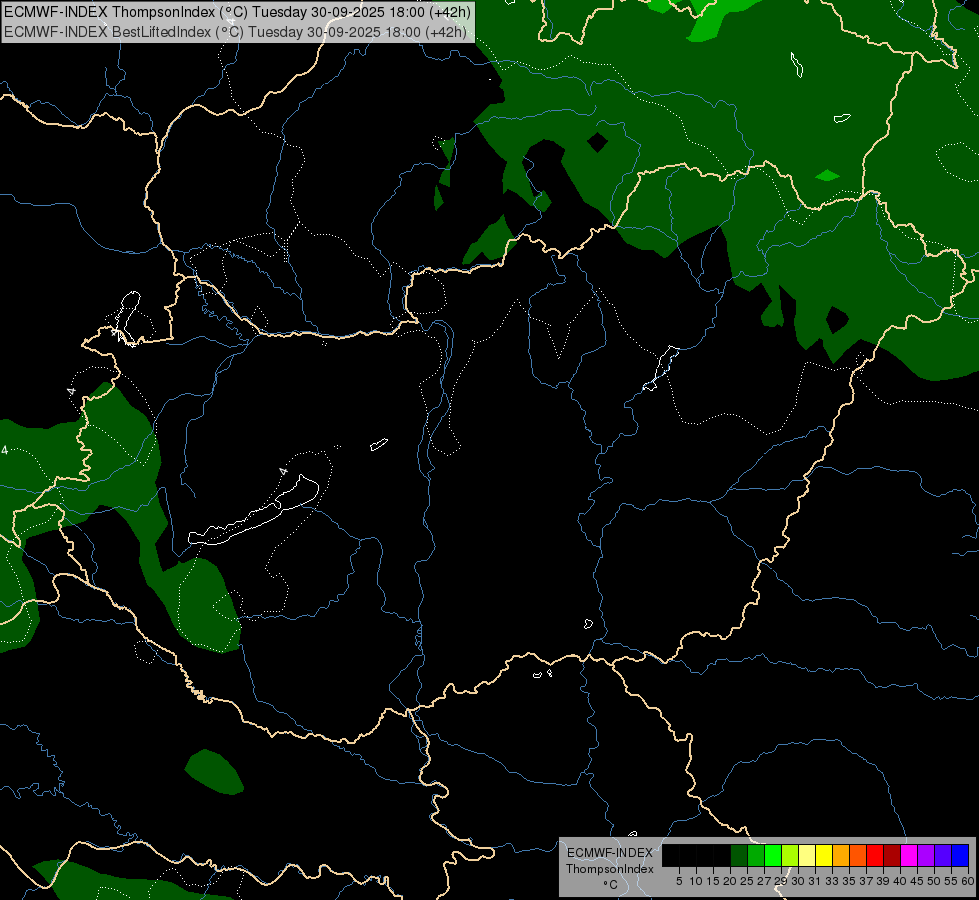Click the bright green 27–29 legend swatch
Screen dimensions: 979x900
(x=773, y=855)
